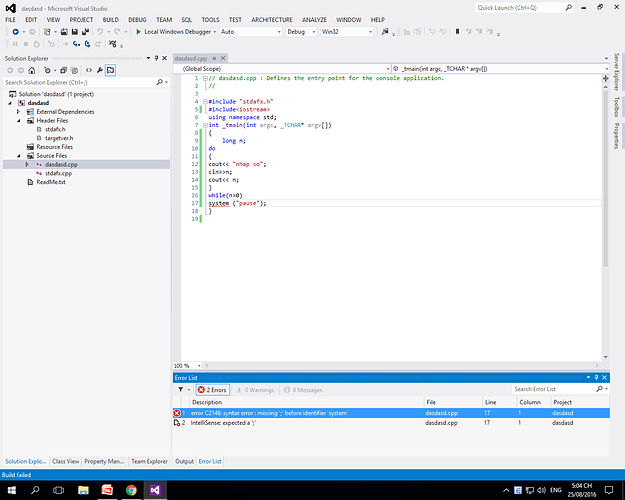Toggle the 0 Warnings filter button
625x500 pixels.
(255, 390)
